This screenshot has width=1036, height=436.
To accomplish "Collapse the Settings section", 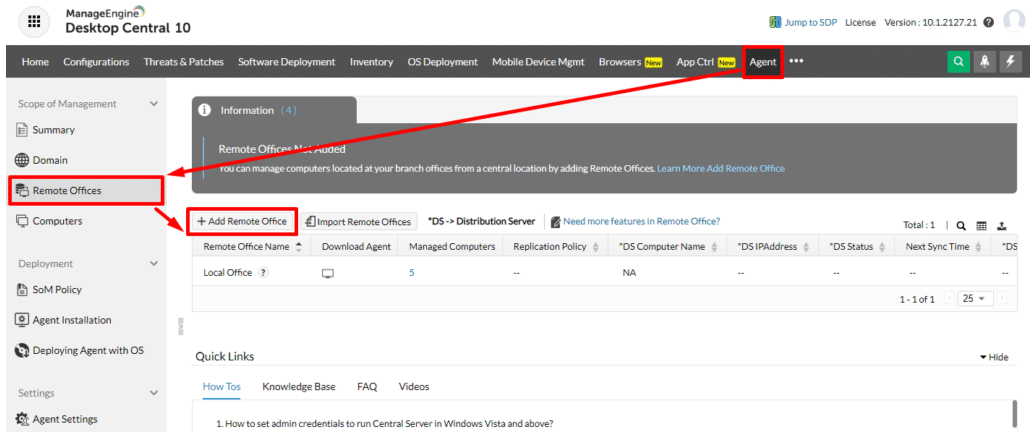I will coord(154,393).
